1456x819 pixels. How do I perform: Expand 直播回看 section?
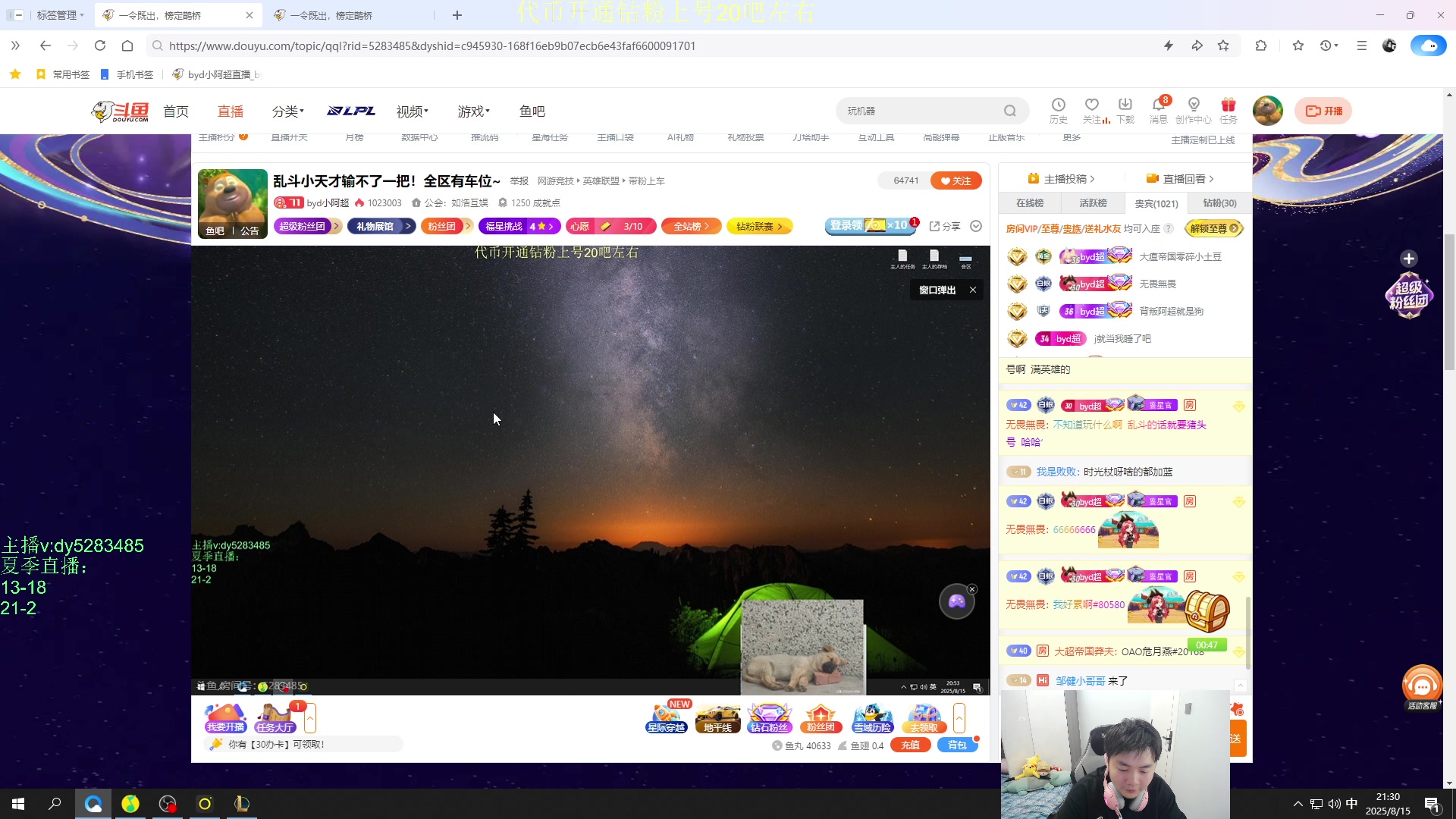coord(1180,179)
